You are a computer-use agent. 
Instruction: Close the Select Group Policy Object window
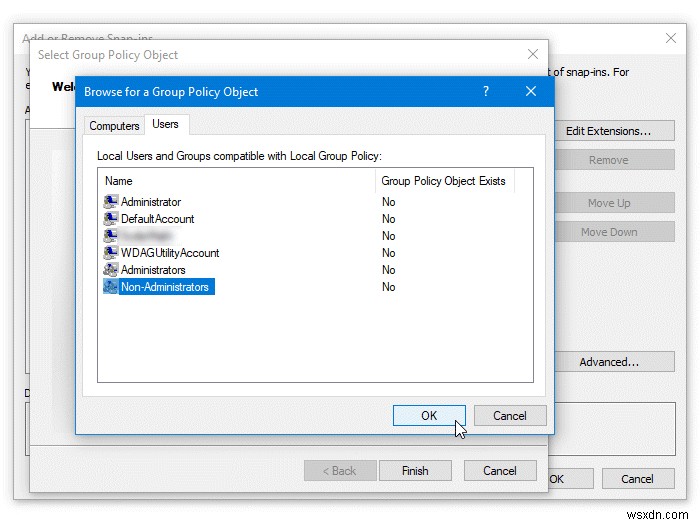click(x=533, y=54)
